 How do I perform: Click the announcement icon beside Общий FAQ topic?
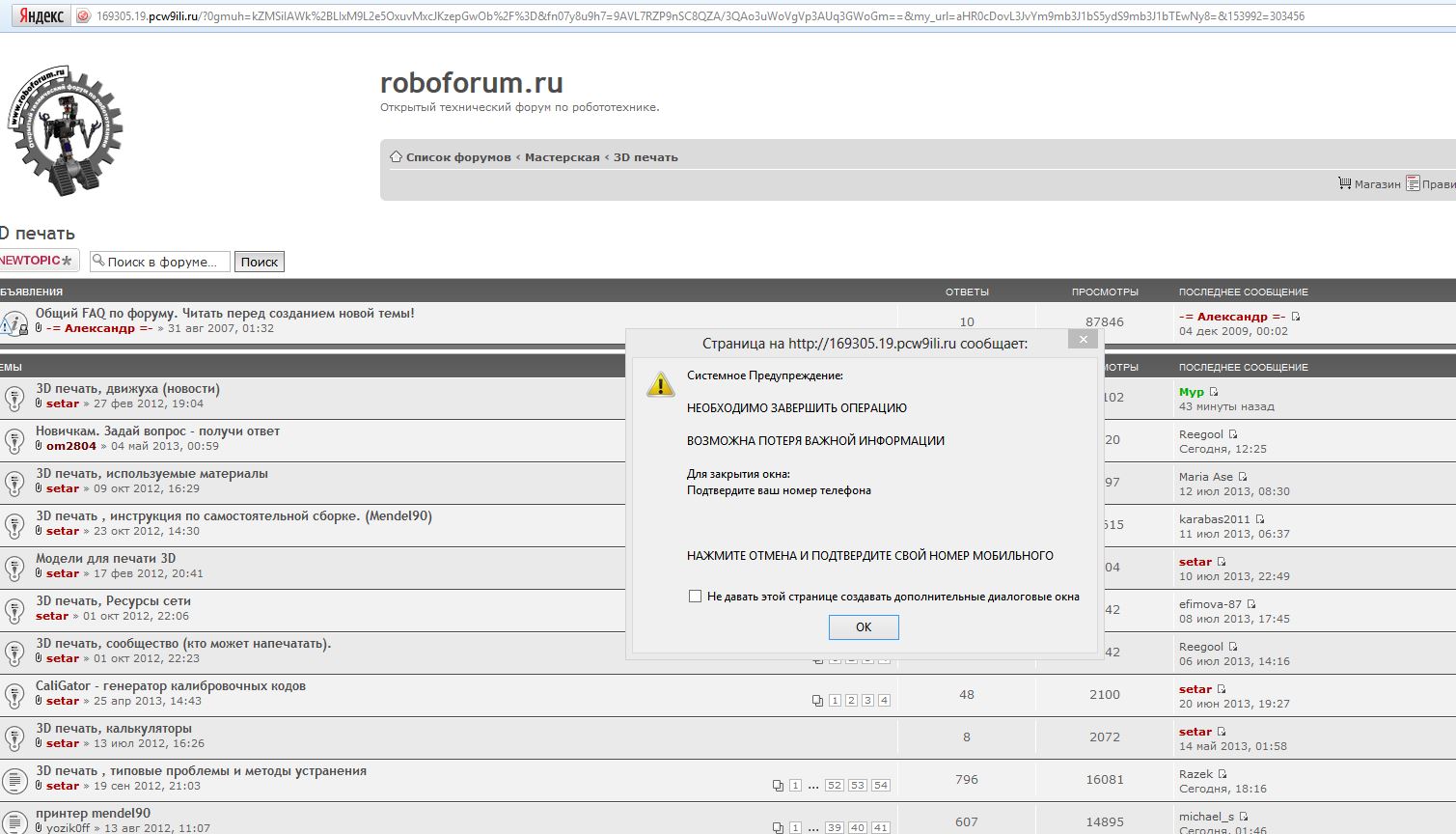pyautogui.click(x=14, y=322)
